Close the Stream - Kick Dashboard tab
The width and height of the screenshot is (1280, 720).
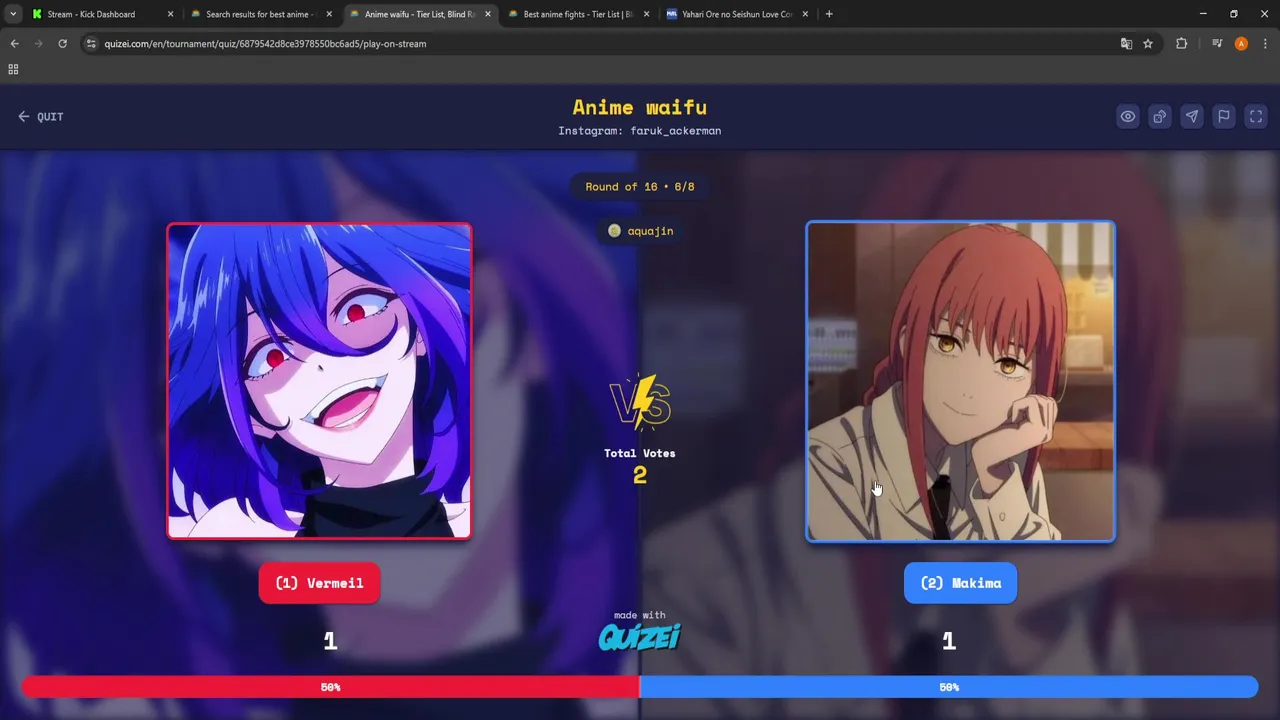point(170,14)
